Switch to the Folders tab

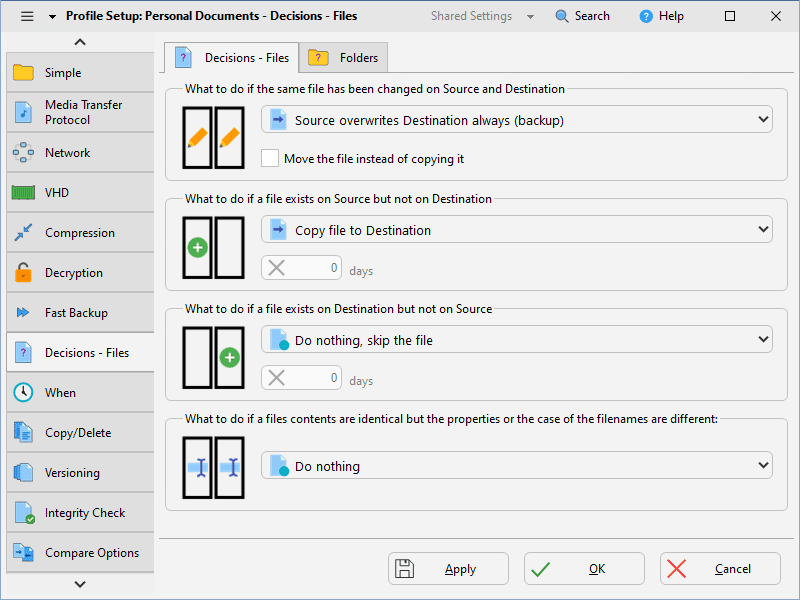pos(344,58)
